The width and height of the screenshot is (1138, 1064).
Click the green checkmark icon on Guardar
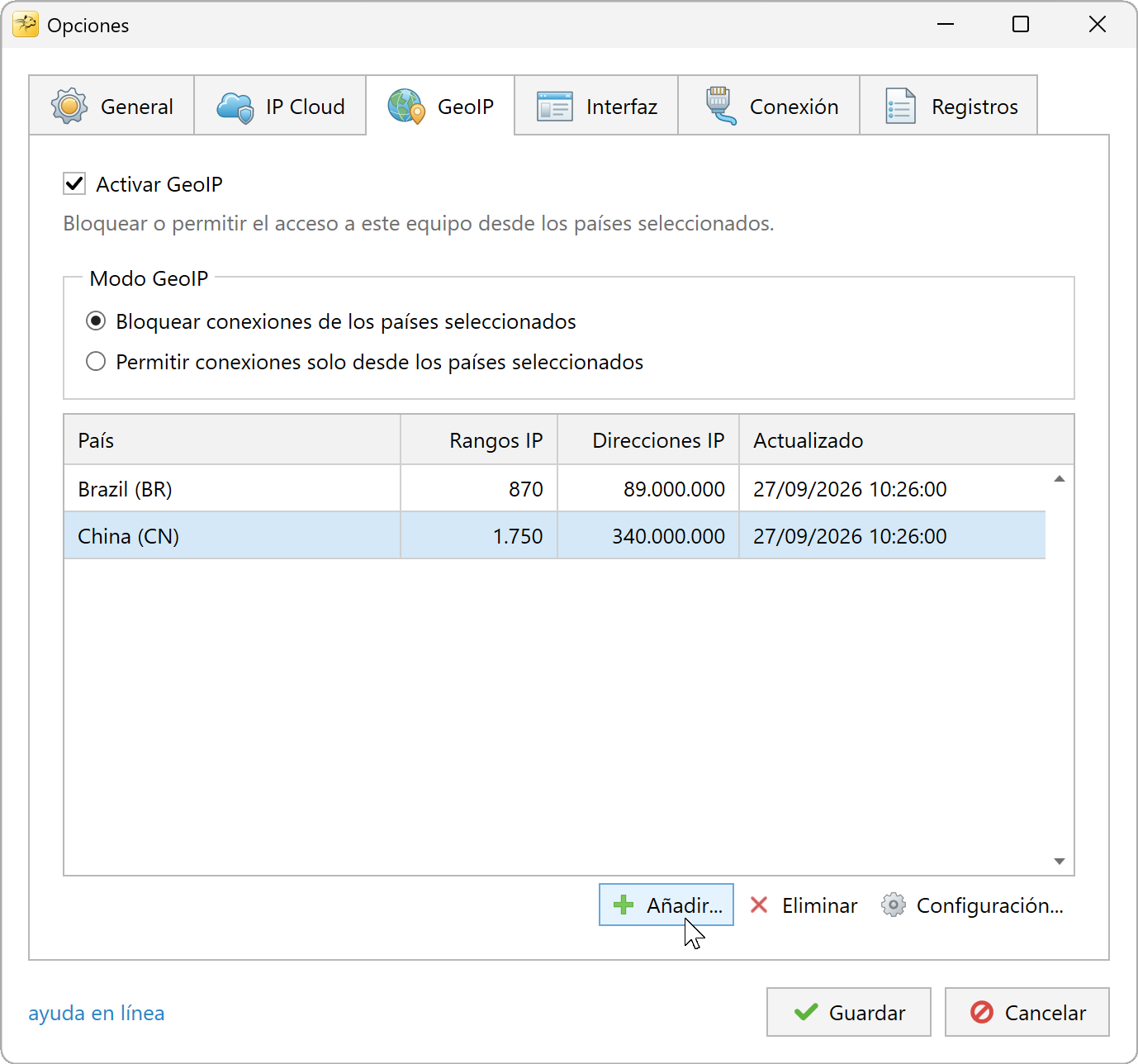(806, 1012)
